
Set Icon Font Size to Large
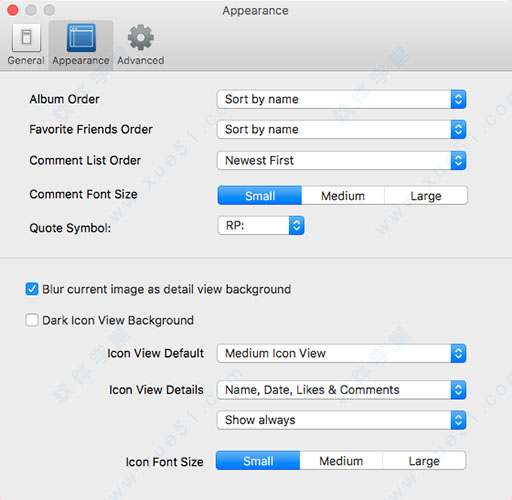coord(424,461)
